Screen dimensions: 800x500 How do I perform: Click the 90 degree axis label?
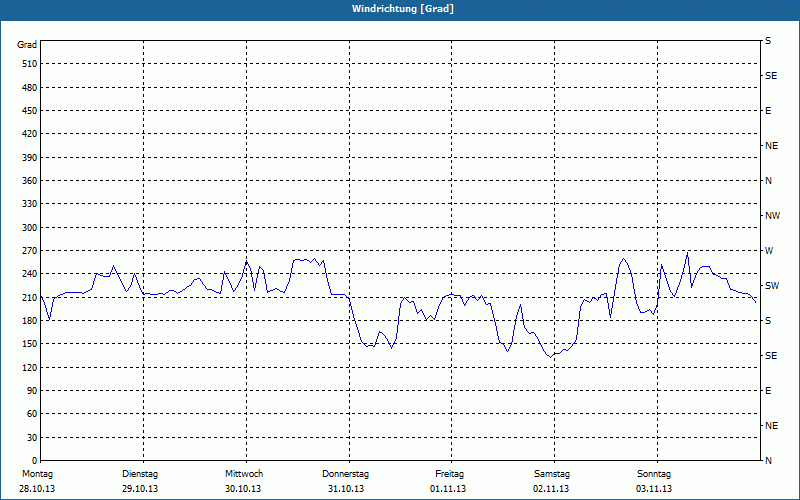coord(32,390)
